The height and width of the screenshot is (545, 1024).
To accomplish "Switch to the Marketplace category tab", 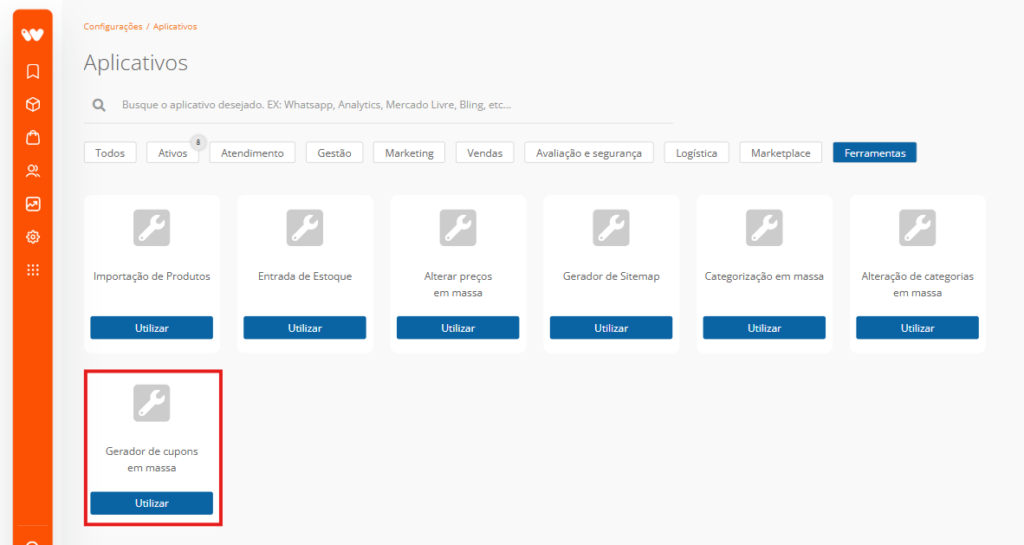I will click(780, 153).
